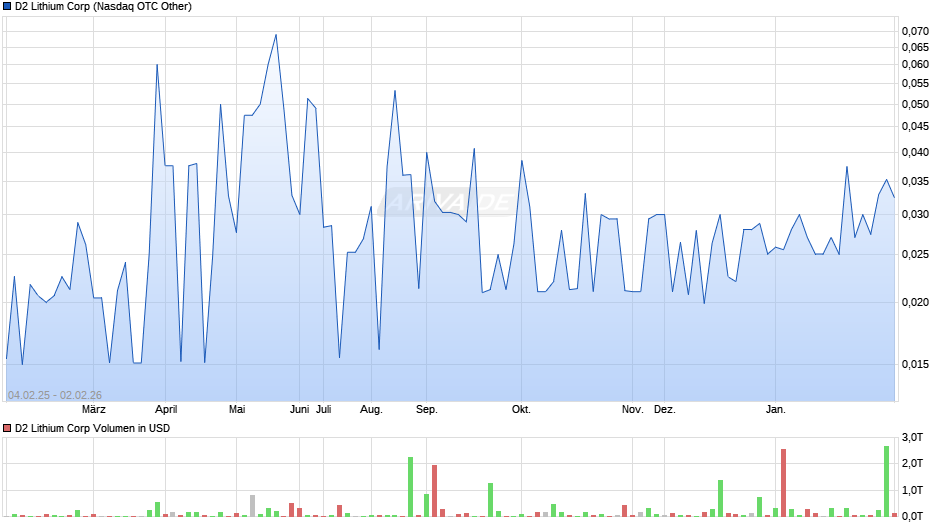
Task: Click the highest price peak in late May
Action: [276, 35]
